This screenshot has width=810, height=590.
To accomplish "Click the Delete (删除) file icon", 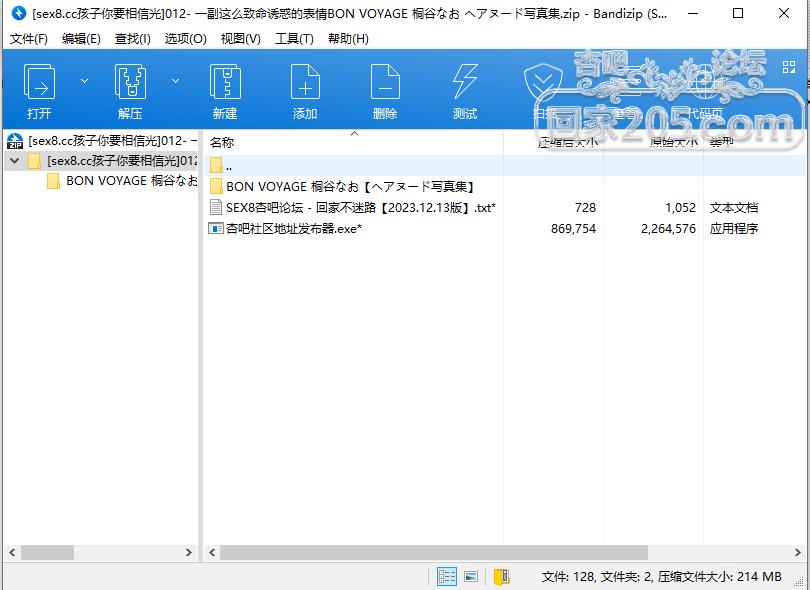I will tap(385, 82).
